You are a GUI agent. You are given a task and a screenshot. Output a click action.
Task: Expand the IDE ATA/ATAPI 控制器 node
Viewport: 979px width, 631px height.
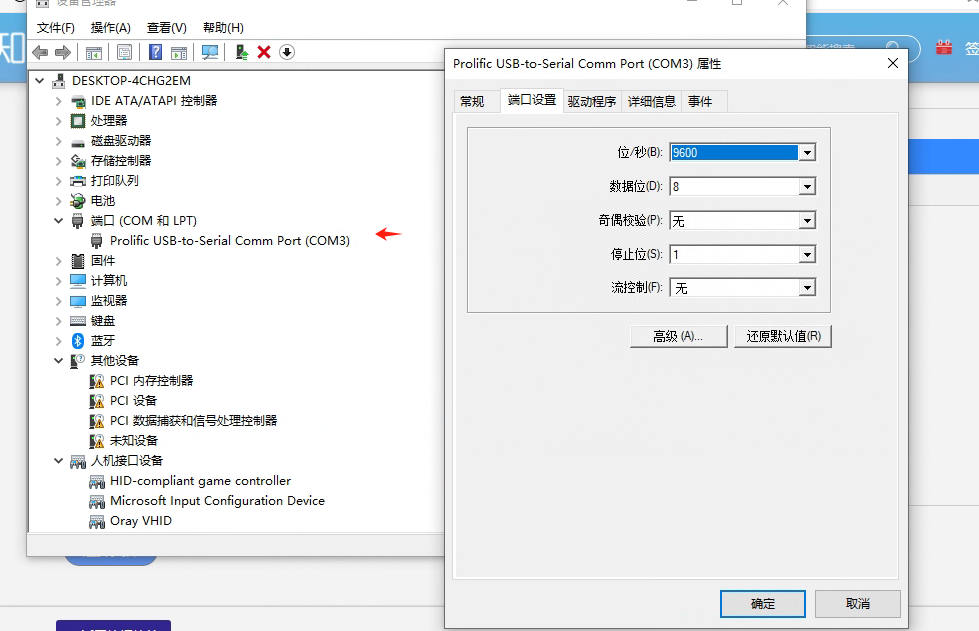click(x=59, y=101)
